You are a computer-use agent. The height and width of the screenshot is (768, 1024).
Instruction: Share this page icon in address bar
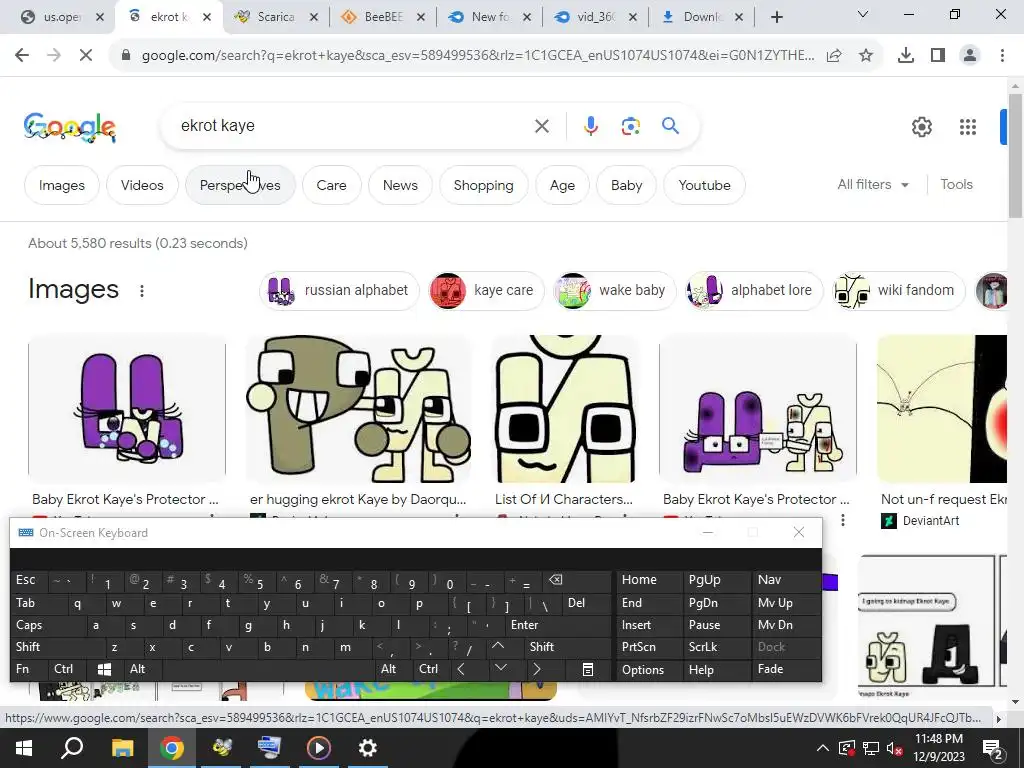pos(834,56)
